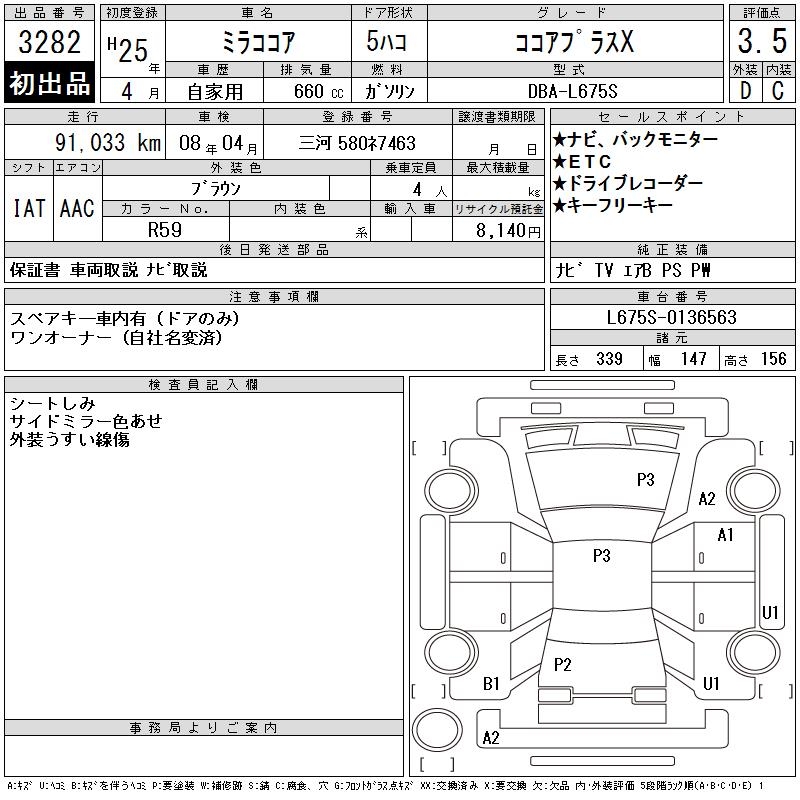Select the car name ミラココア
Screen dimensions: 800x800
tap(258, 42)
